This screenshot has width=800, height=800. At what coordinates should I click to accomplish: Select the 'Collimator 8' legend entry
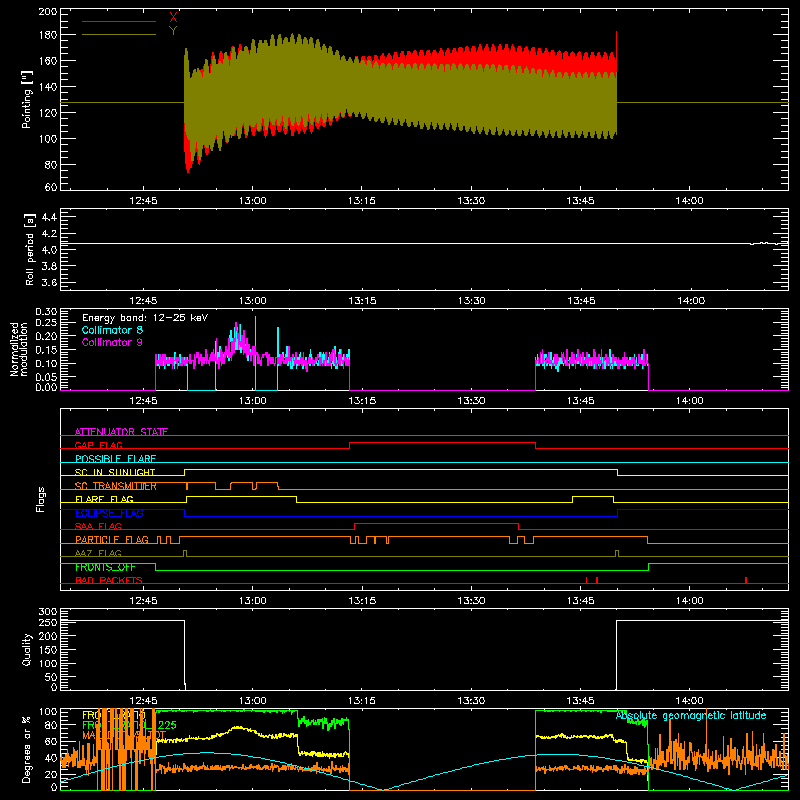[112, 330]
